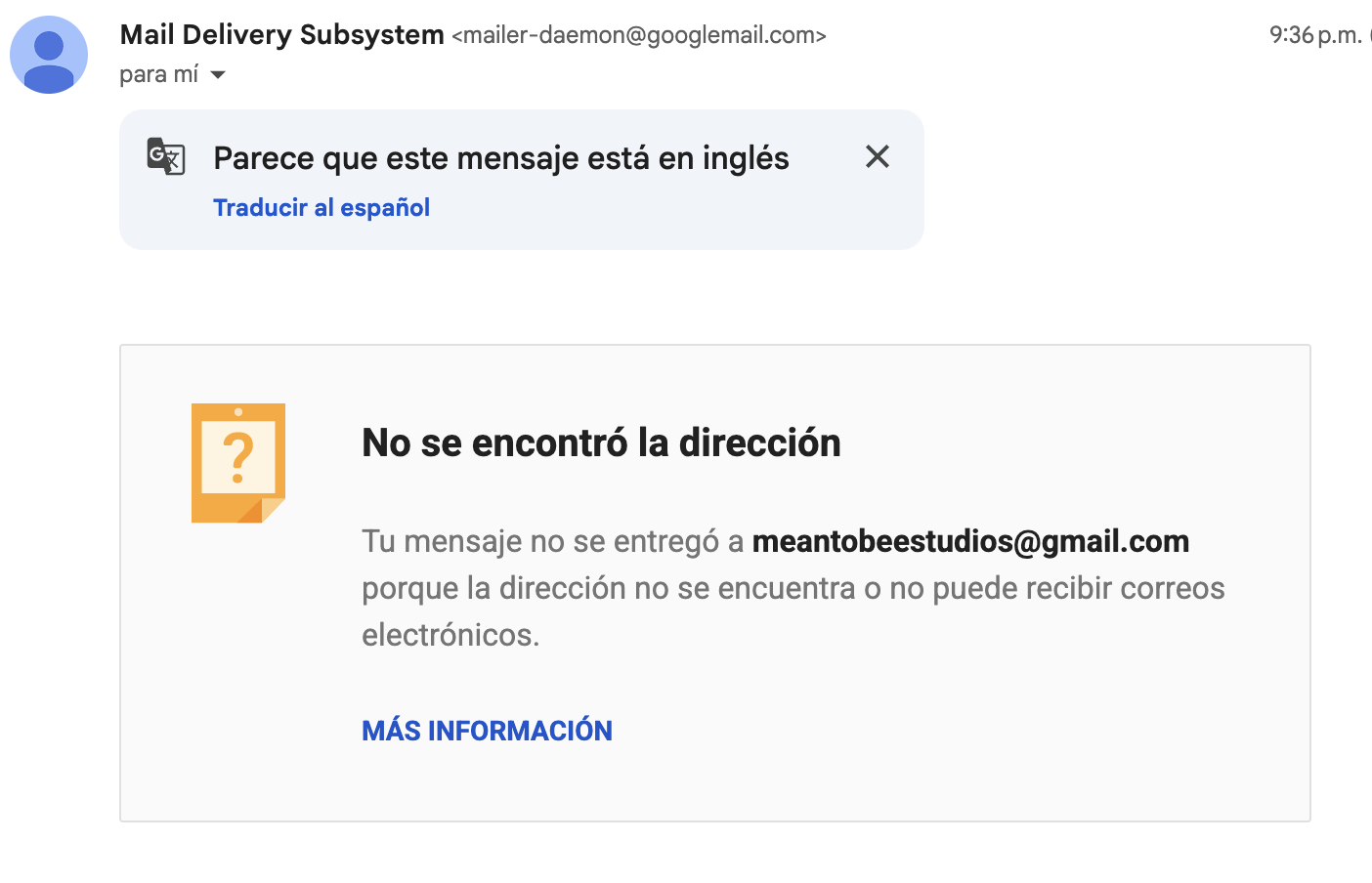1372x883 pixels.
Task: Click the word "inglés" in the translate banner
Action: [746, 158]
